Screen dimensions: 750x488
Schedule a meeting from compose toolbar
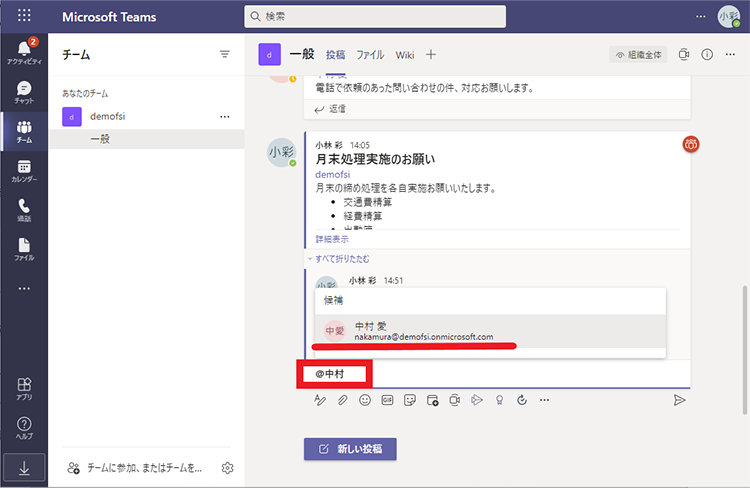pyautogui.click(x=432, y=400)
